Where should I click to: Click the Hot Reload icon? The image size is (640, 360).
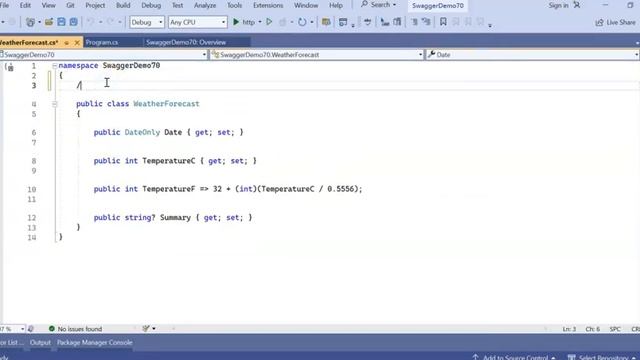282,22
